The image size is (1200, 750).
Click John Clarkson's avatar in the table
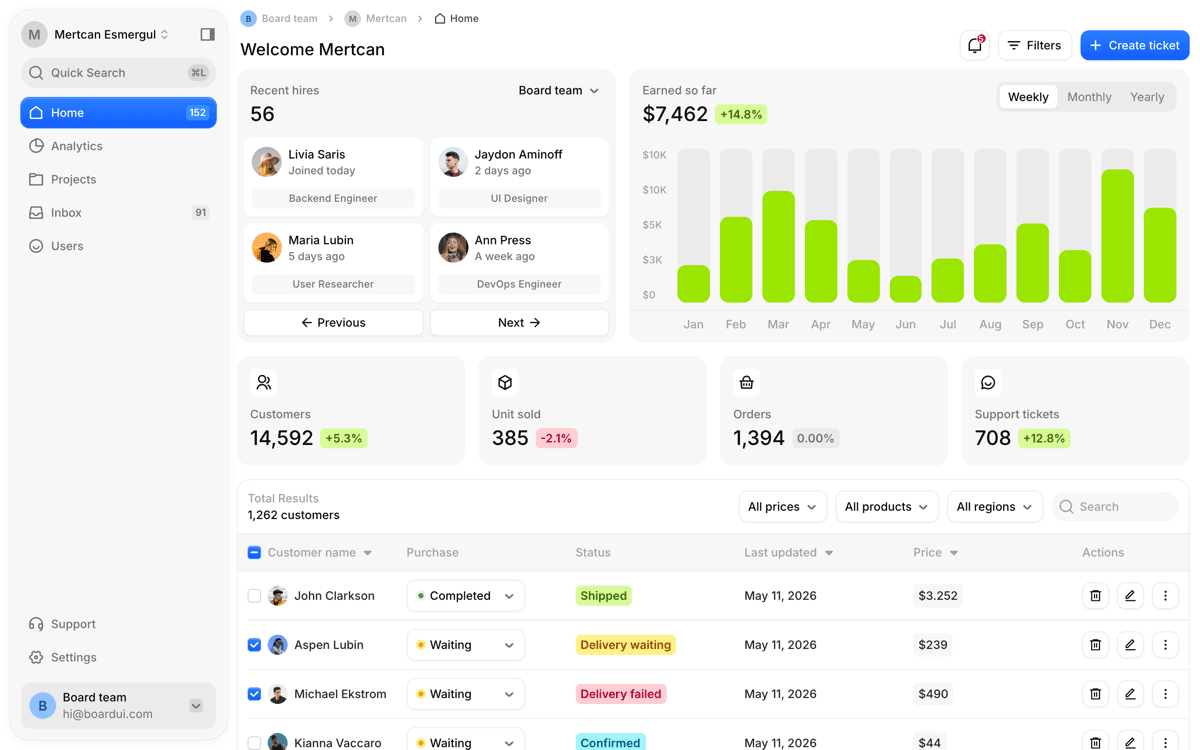[x=278, y=596]
